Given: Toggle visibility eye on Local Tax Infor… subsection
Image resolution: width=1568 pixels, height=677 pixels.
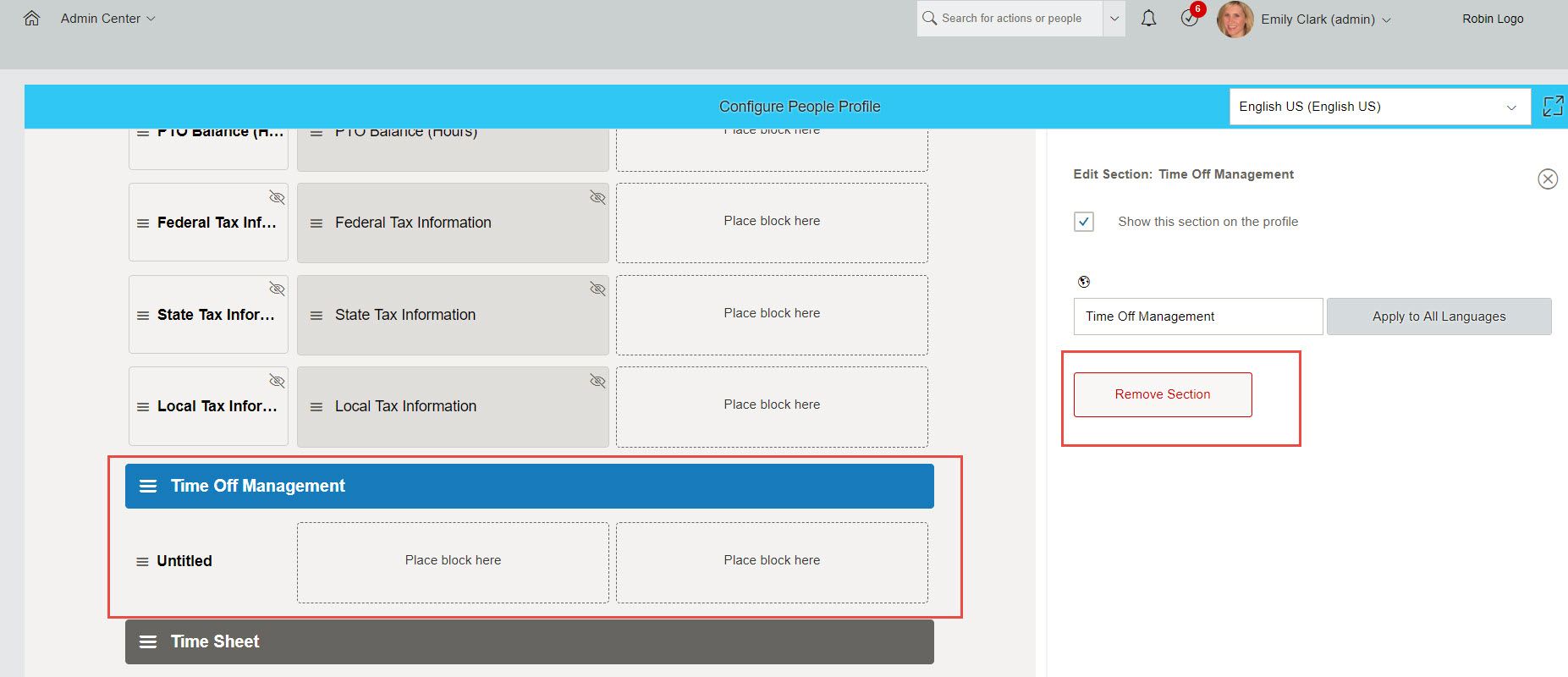Looking at the screenshot, I should (277, 381).
